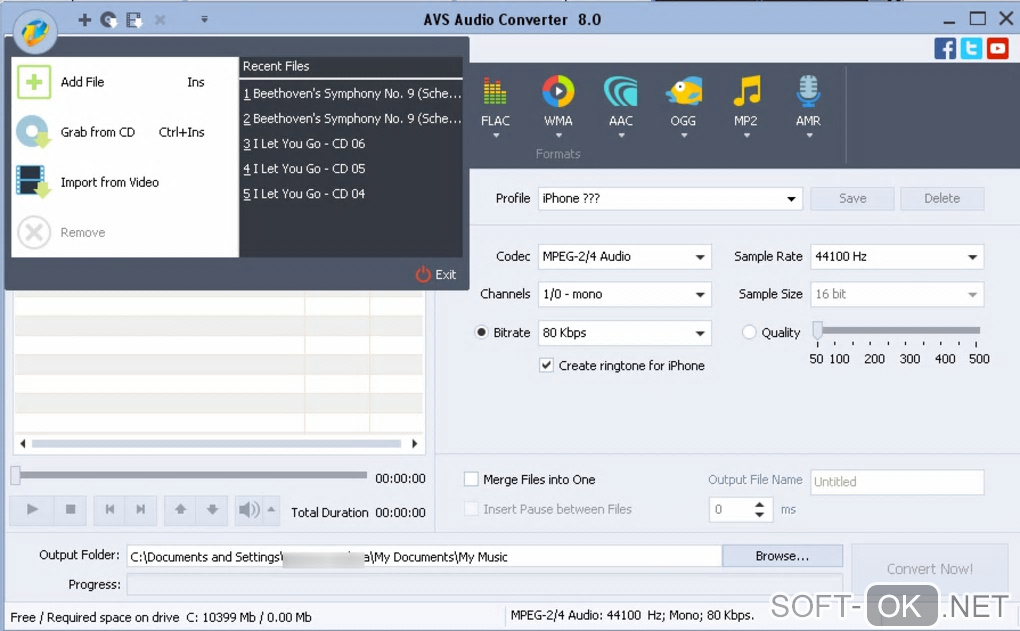Click the volume speaker icon

pos(248,509)
